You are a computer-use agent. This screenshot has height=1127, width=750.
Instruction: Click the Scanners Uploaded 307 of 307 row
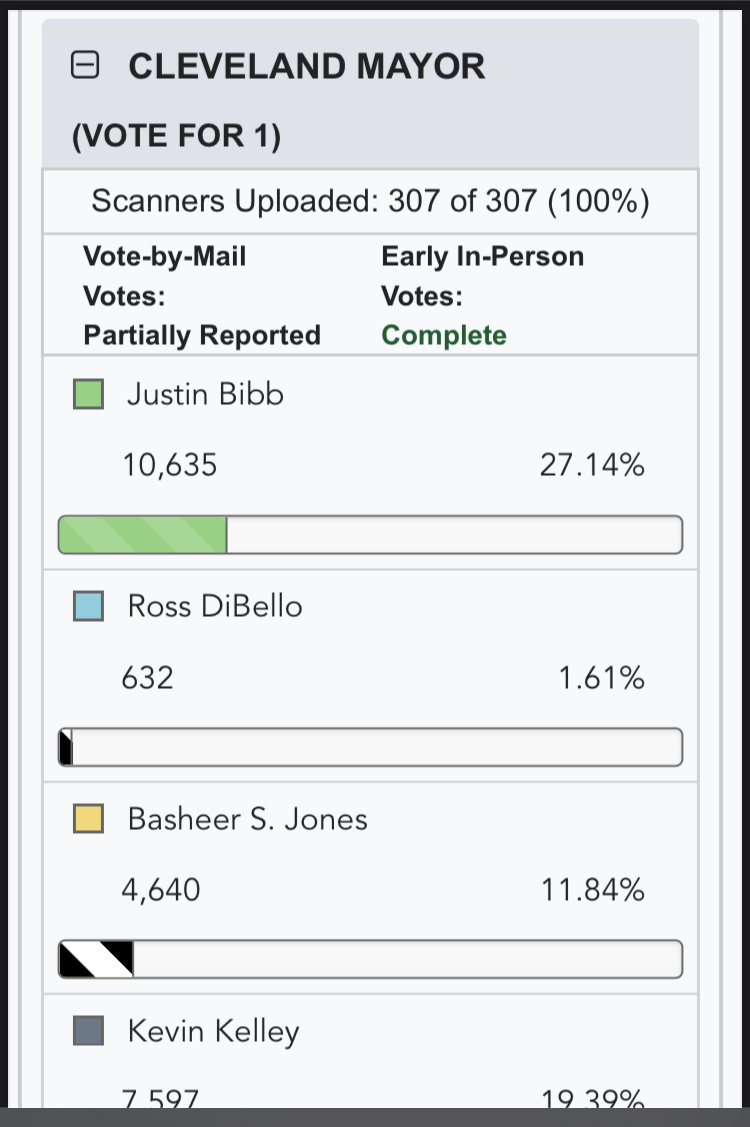click(370, 201)
